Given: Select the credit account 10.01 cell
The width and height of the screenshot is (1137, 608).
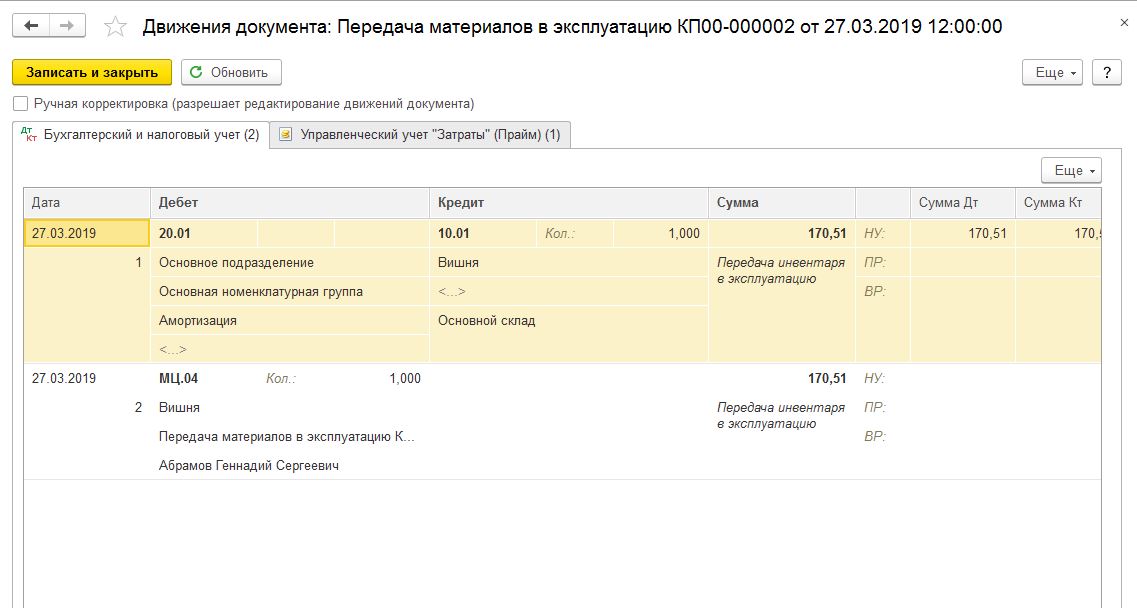Looking at the screenshot, I should [x=484, y=234].
